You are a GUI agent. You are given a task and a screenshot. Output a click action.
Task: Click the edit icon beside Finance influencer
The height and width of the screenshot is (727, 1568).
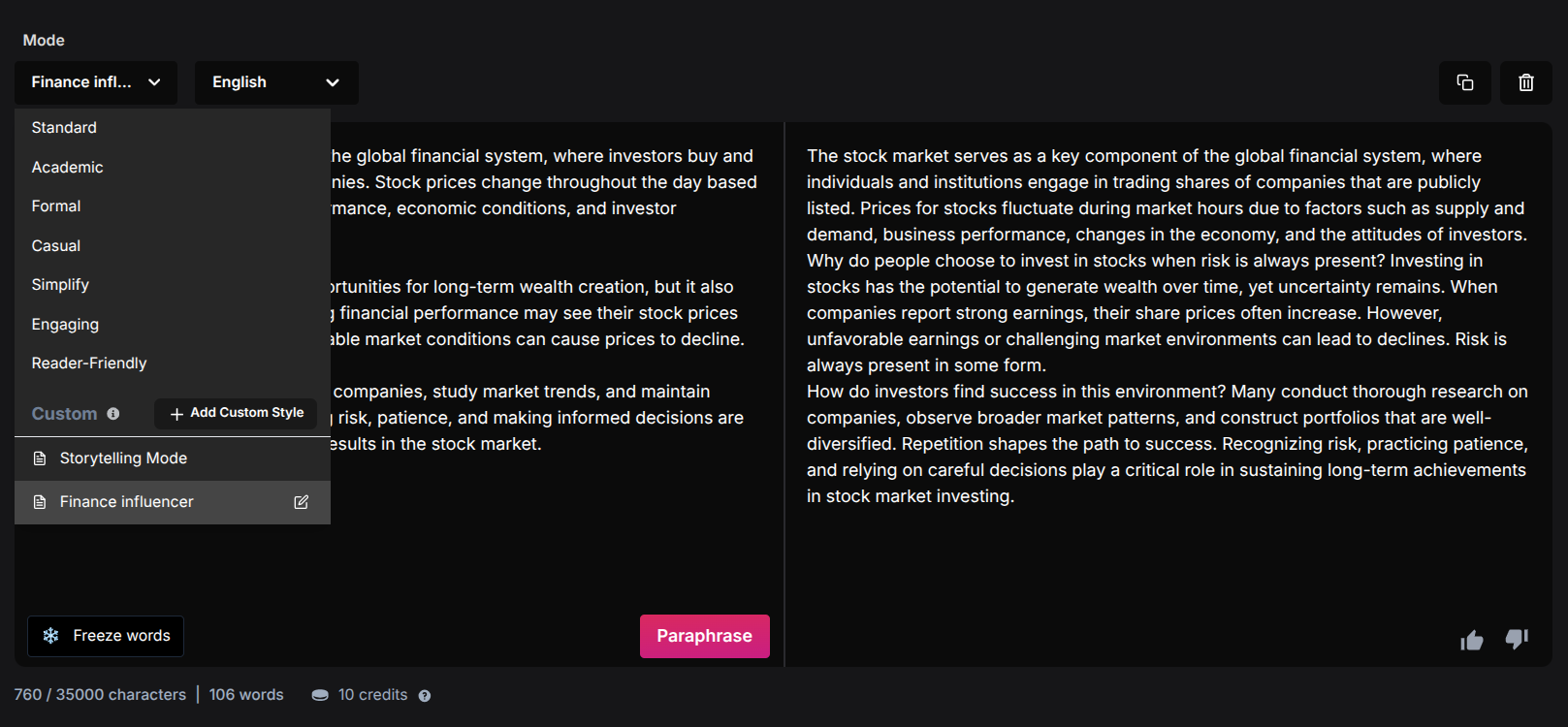pyautogui.click(x=302, y=502)
